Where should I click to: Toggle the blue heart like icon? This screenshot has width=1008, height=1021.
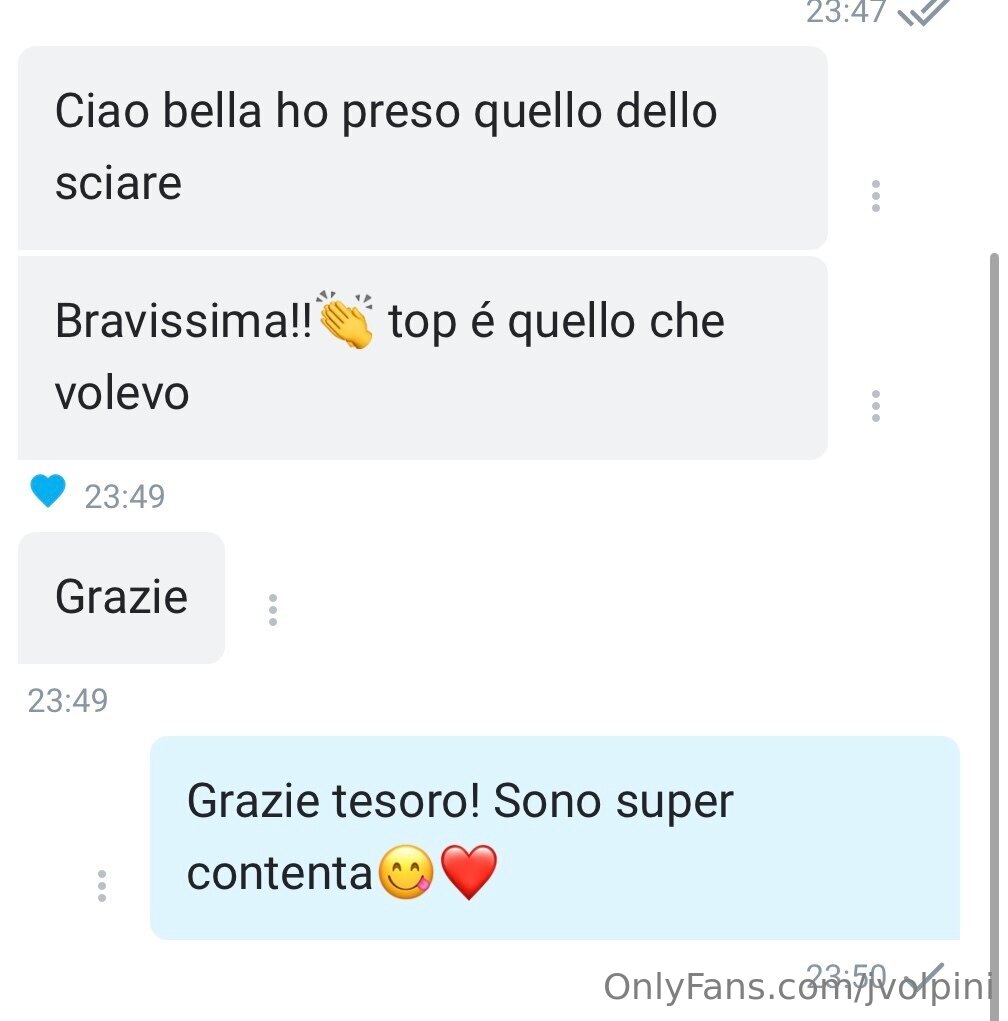pyautogui.click(x=48, y=491)
